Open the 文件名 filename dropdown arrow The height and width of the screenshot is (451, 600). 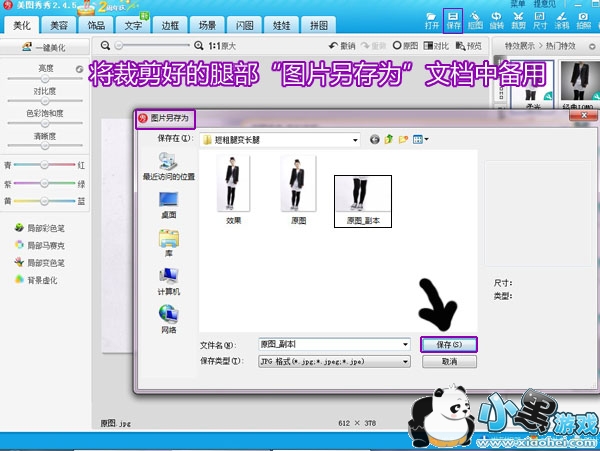pyautogui.click(x=405, y=344)
